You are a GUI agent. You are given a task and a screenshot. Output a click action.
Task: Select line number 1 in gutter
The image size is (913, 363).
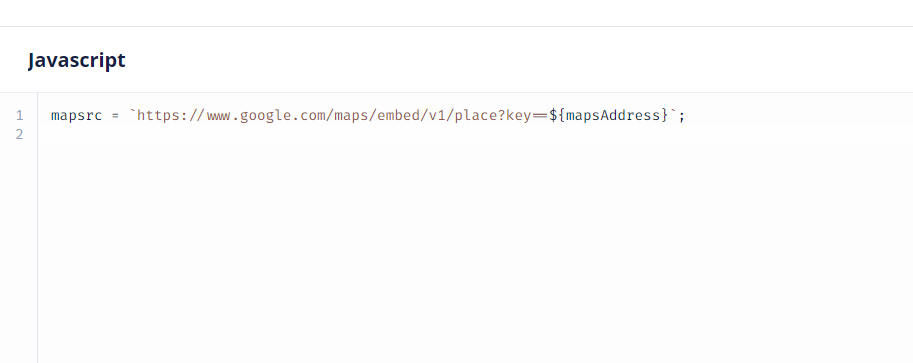click(x=20, y=115)
